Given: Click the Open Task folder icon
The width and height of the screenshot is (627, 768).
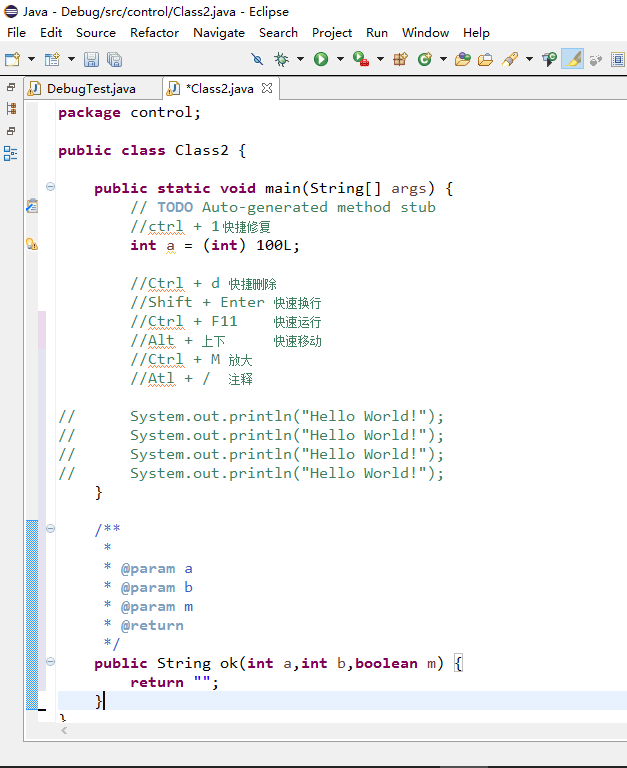Looking at the screenshot, I should [x=485, y=59].
